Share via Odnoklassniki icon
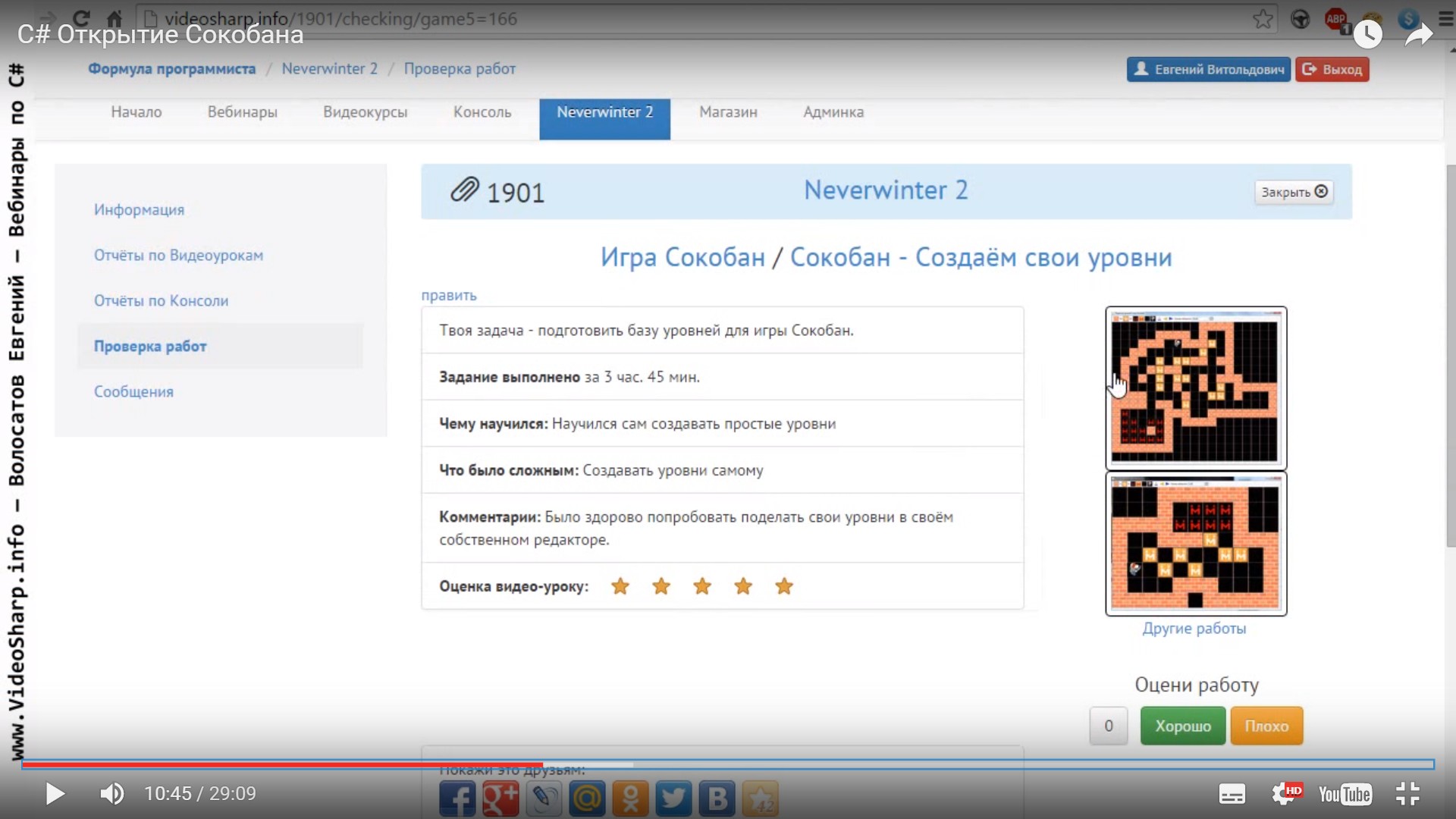The image size is (1456, 819). [x=630, y=799]
